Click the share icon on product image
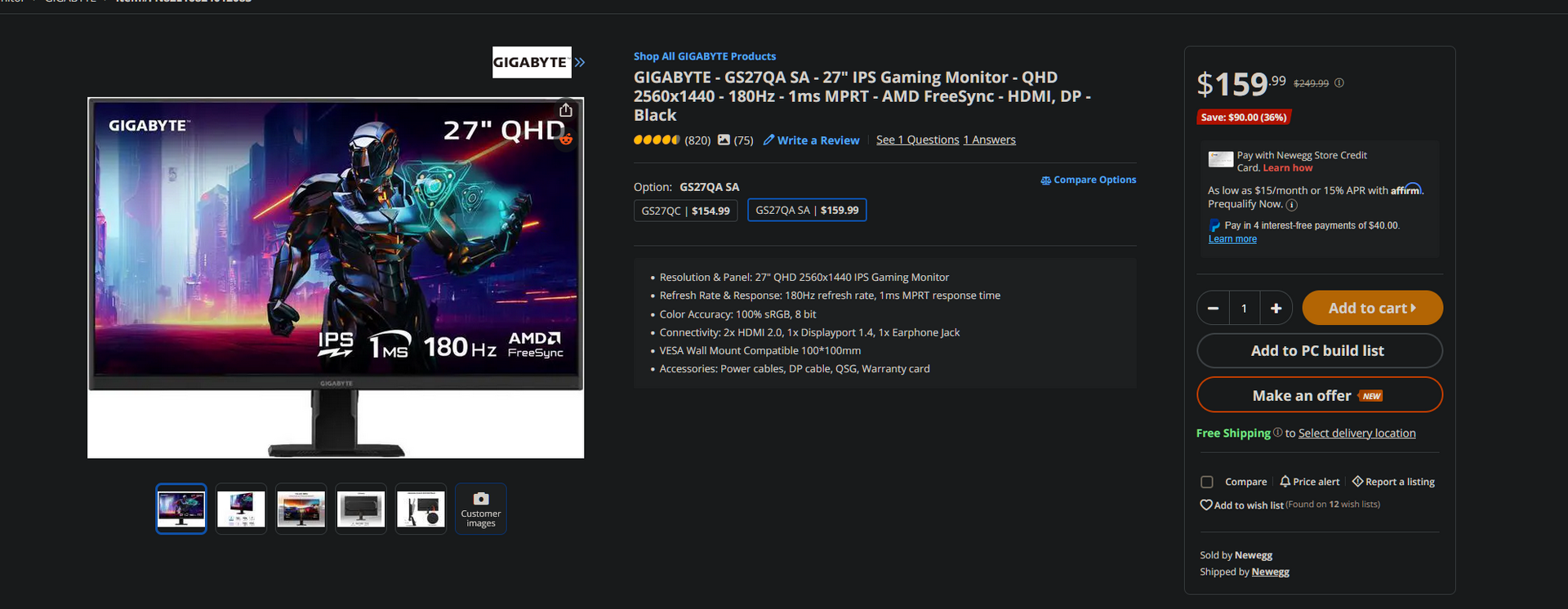The width and height of the screenshot is (1568, 609). (566, 110)
